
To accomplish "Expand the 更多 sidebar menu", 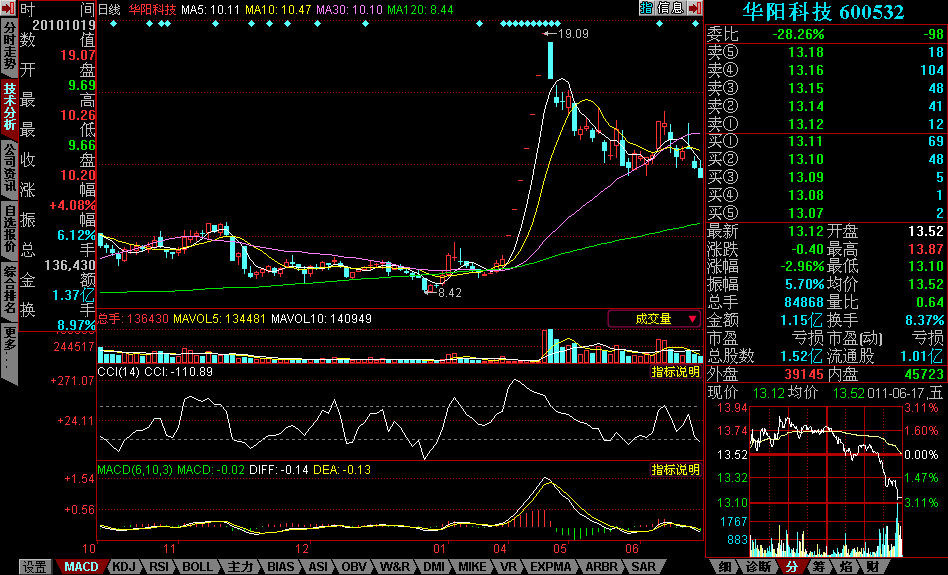I will (x=9, y=346).
